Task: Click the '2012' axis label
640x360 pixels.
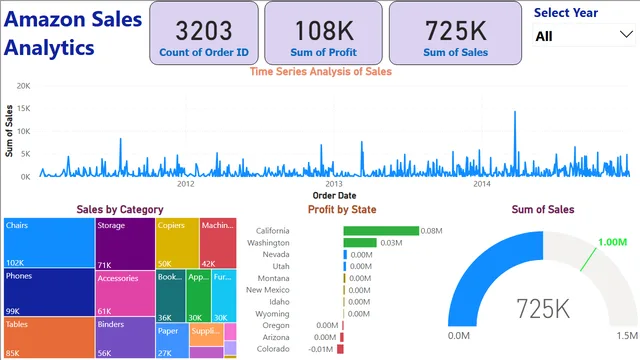Action: coord(186,184)
